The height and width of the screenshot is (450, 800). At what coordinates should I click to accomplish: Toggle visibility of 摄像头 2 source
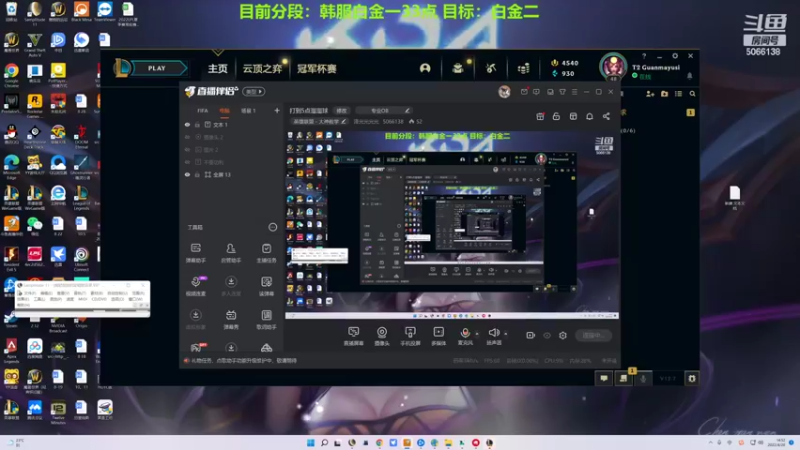(187, 137)
